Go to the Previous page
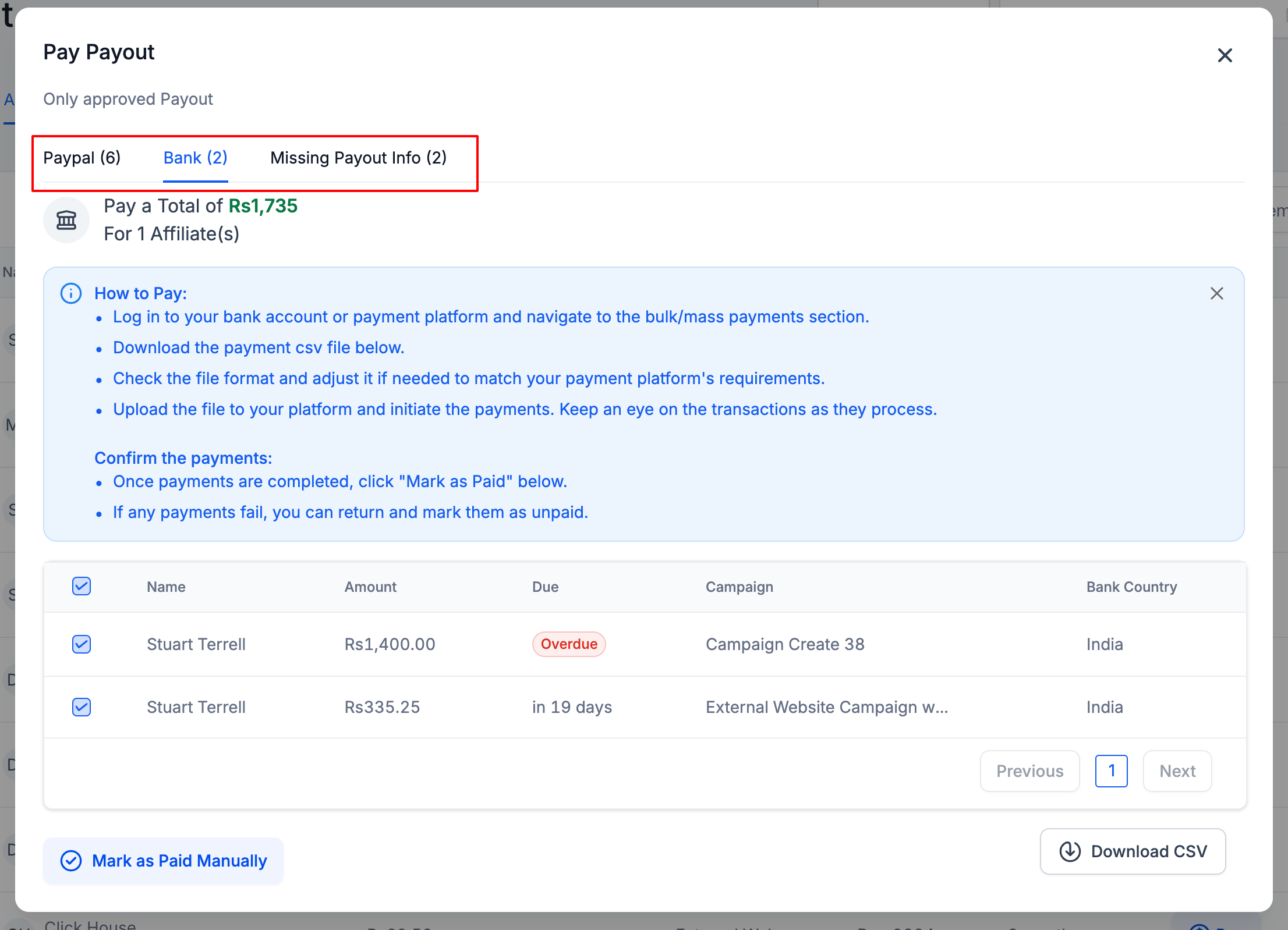1288x930 pixels. pos(1029,771)
